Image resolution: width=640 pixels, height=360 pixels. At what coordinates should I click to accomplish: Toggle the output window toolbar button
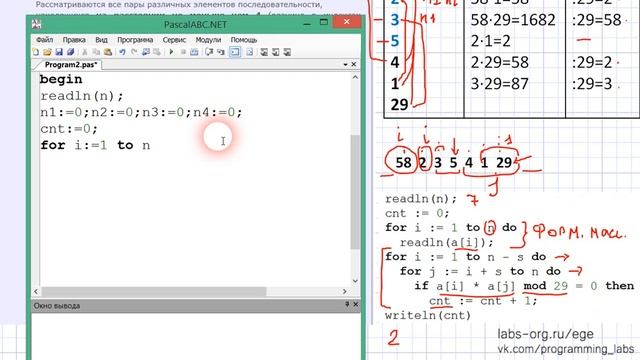coord(235,52)
